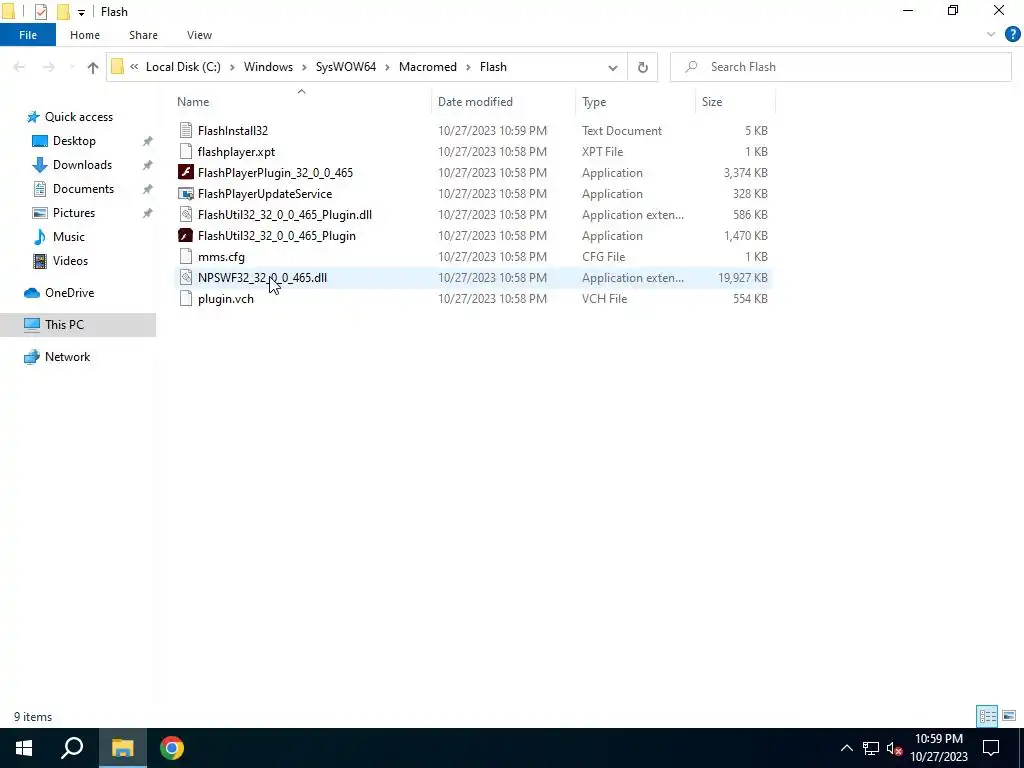Open Google Chrome from the taskbar
The width and height of the screenshot is (1024, 768).
172,748
